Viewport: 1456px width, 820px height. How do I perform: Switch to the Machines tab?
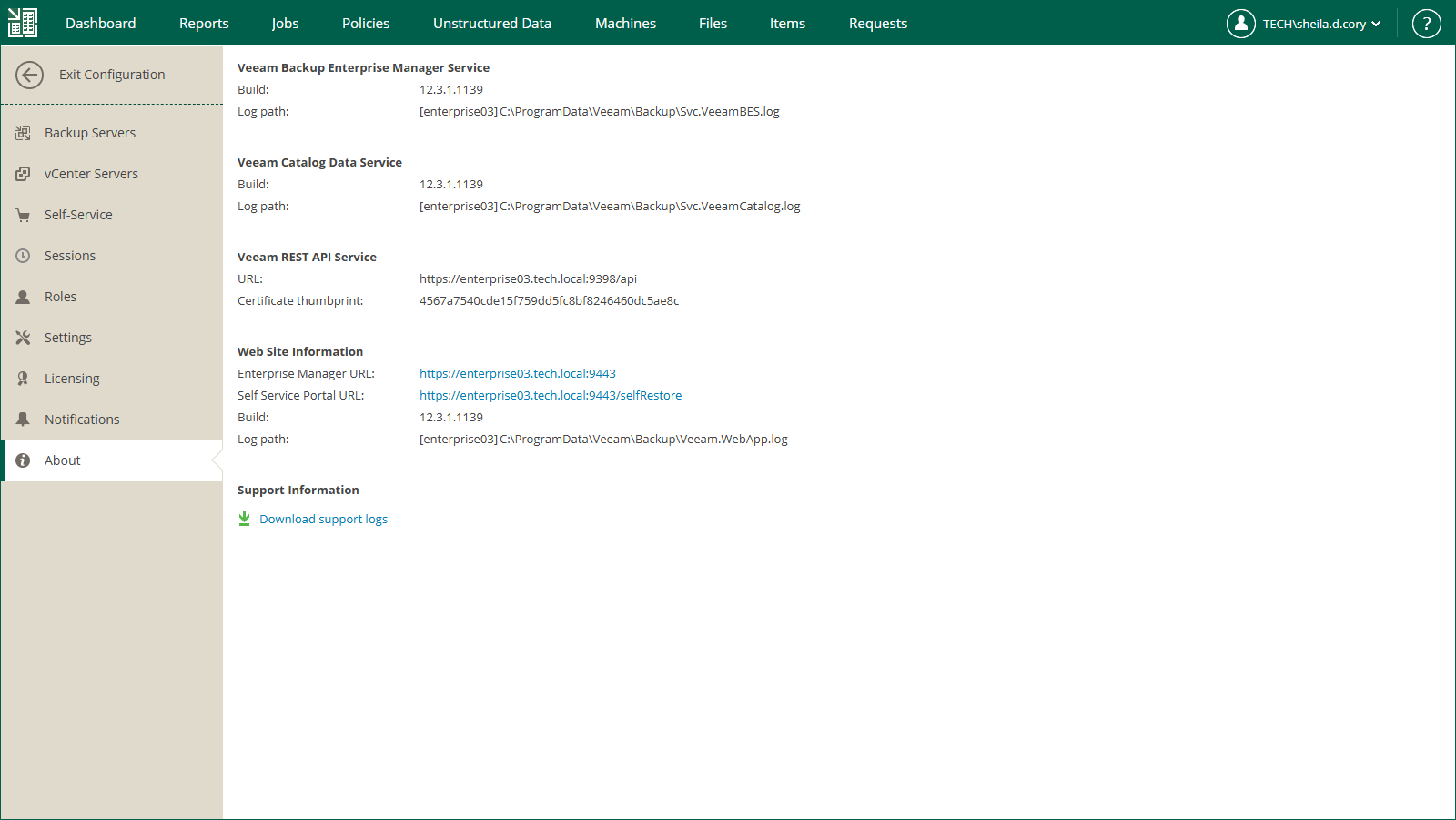[625, 24]
